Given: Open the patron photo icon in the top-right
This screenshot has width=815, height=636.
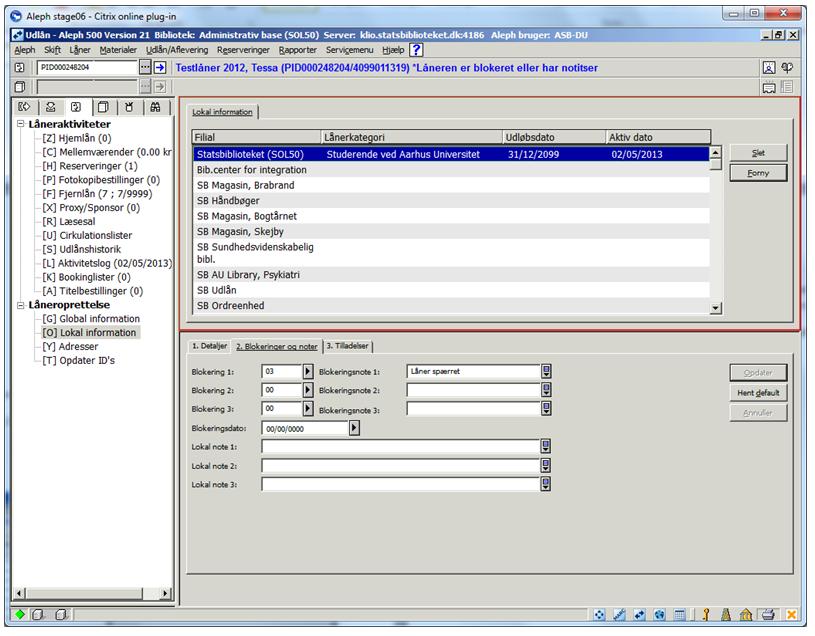Looking at the screenshot, I should (768, 68).
